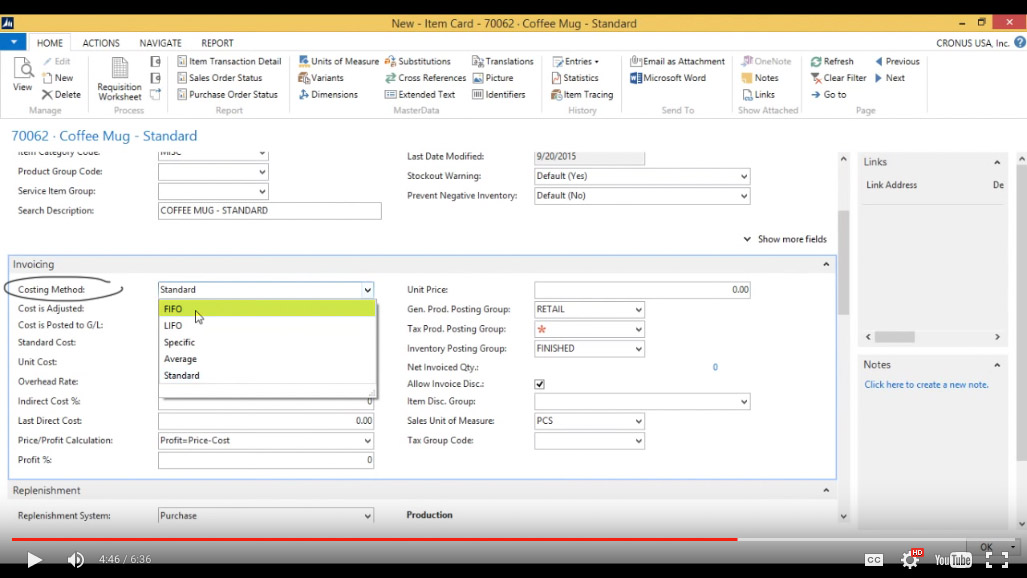
Task: Create a New item record
Action: pyautogui.click(x=58, y=78)
